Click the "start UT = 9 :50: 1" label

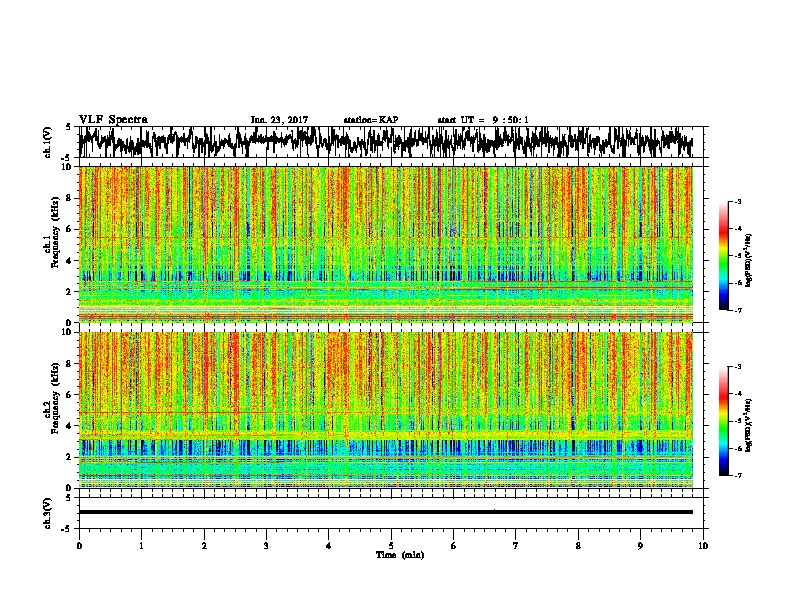483,120
